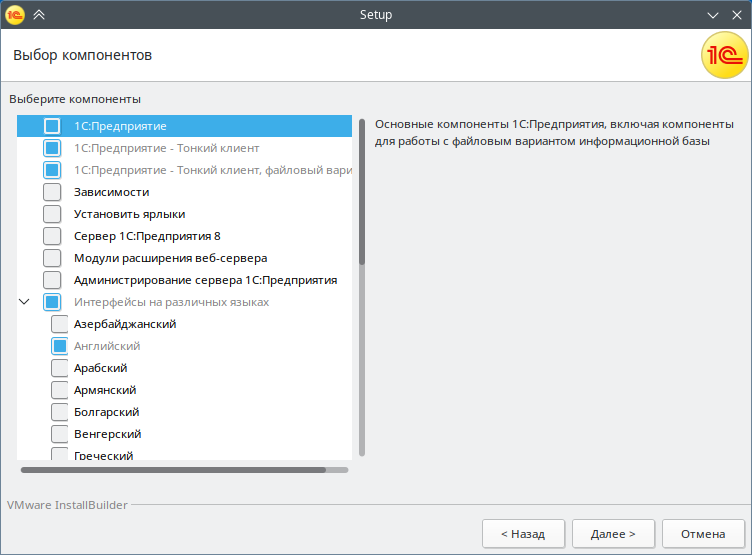Go back with the Назад button
Viewport: 752px width, 555px height.
click(523, 534)
